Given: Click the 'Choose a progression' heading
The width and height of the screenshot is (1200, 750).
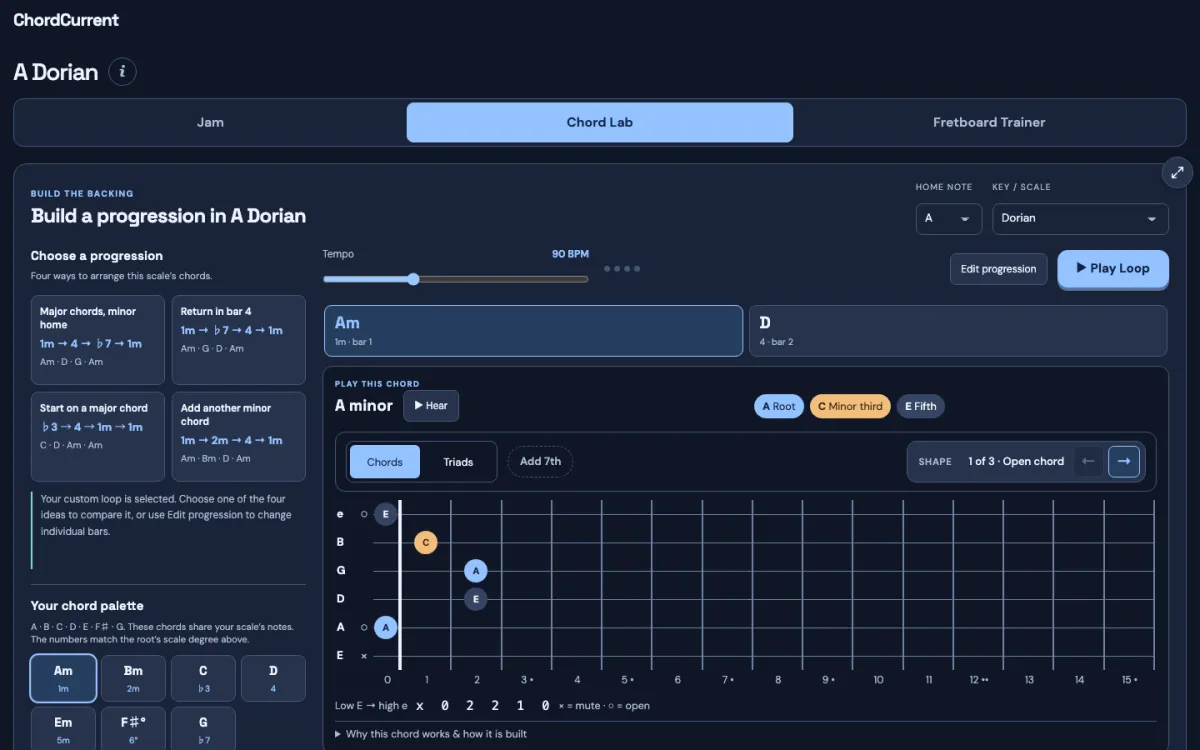Looking at the screenshot, I should pos(97,256).
